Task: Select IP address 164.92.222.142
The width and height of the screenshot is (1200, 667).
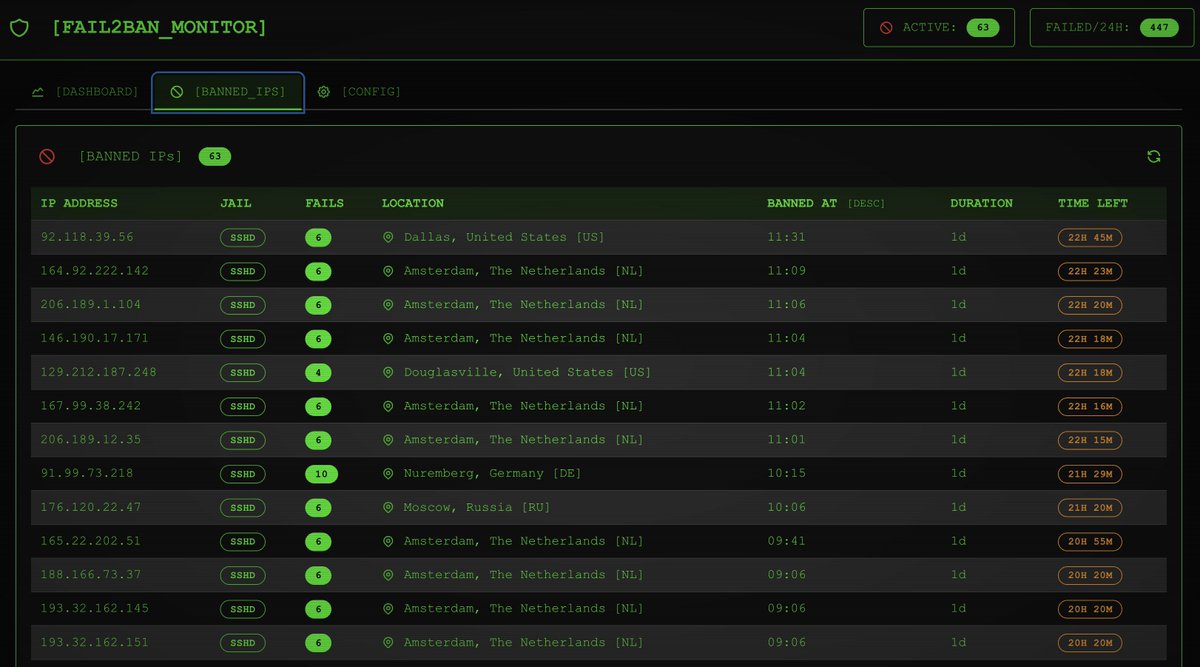Action: coord(95,271)
